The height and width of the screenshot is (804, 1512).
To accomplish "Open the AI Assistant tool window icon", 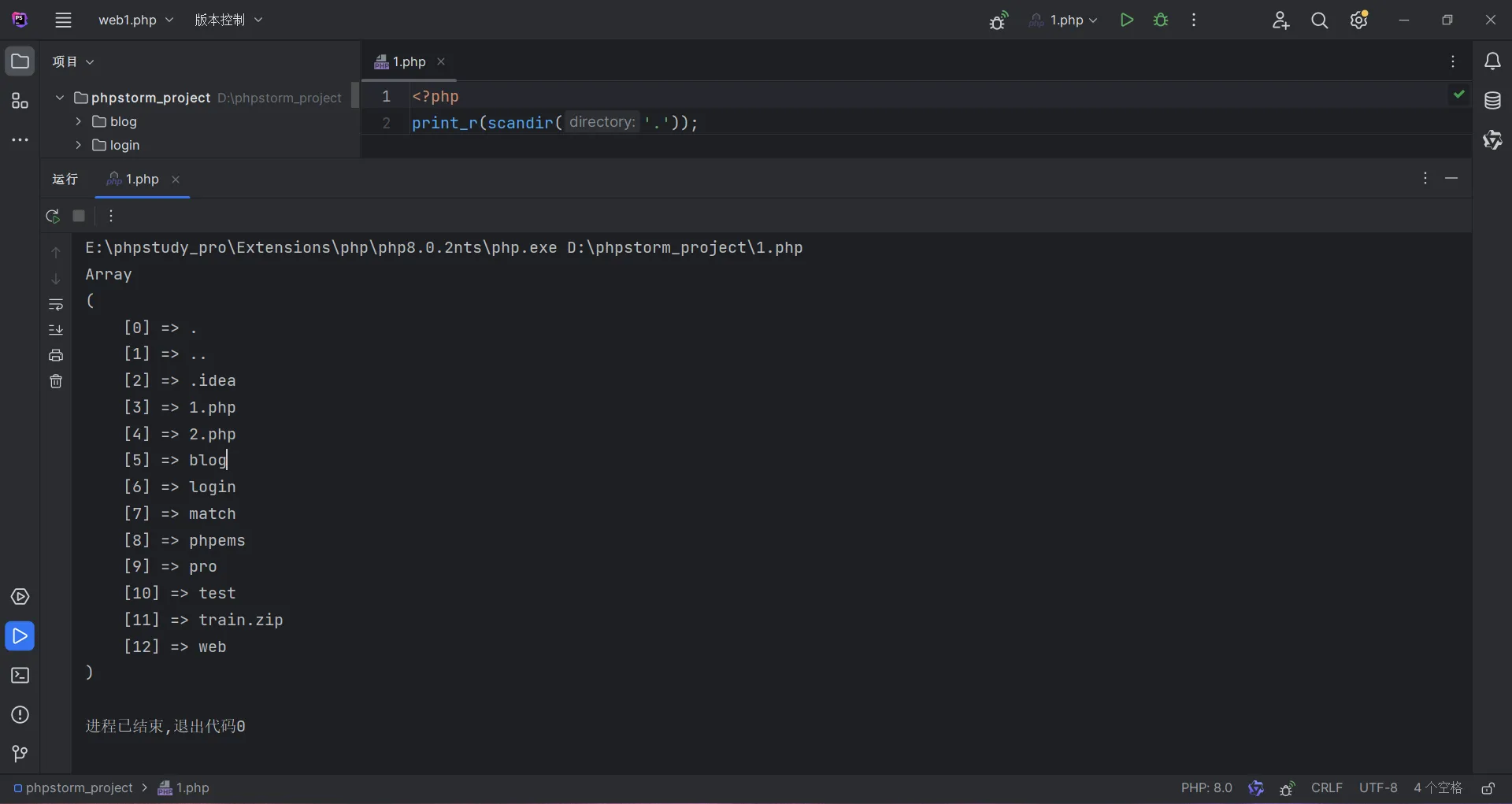I will [1492, 140].
